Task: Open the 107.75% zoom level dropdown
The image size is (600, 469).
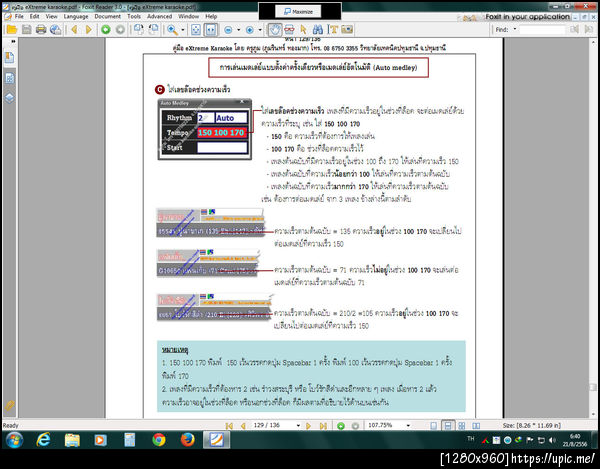Action: (408, 426)
